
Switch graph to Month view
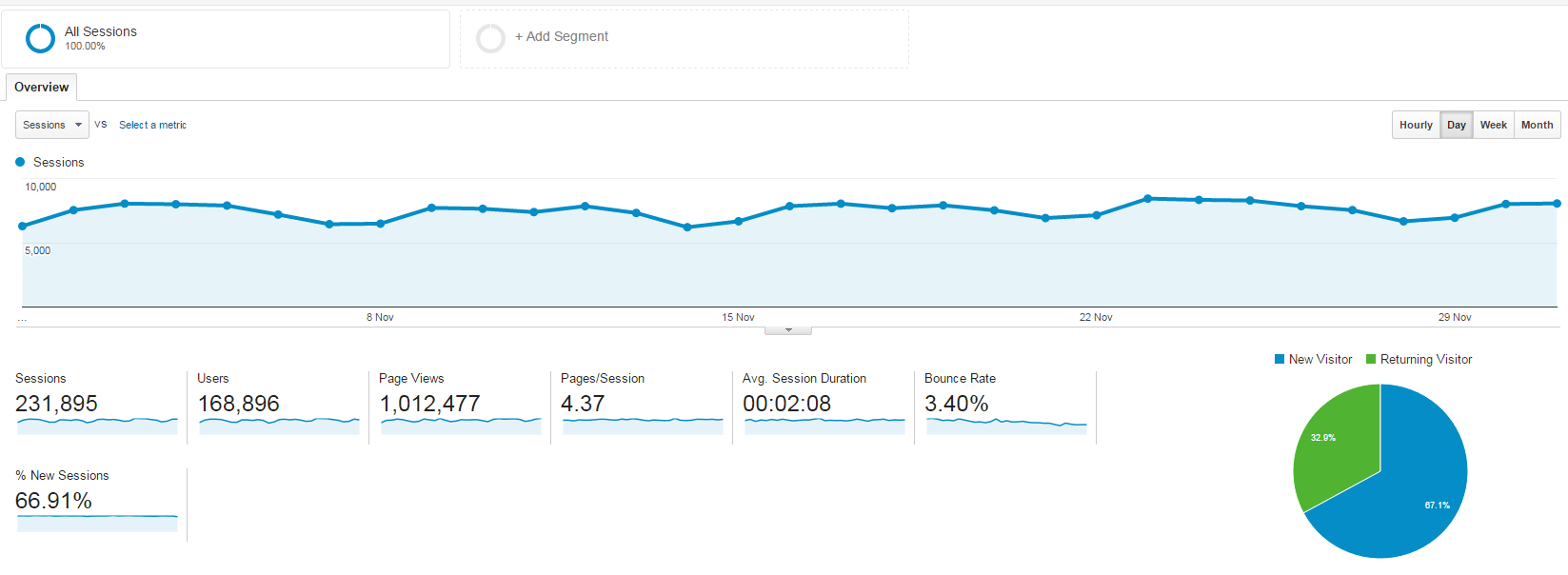tap(1538, 125)
